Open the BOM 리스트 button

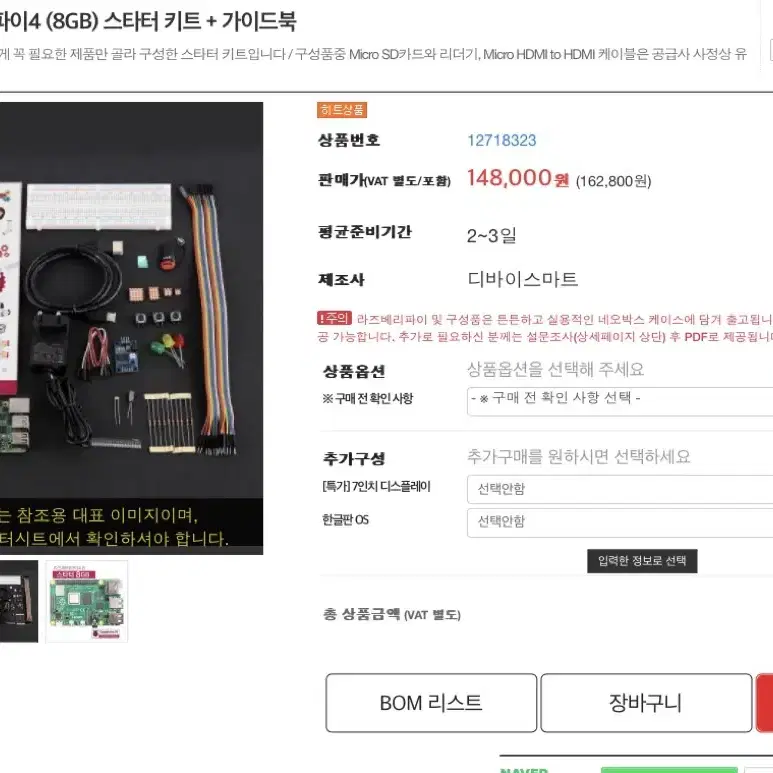tap(431, 703)
